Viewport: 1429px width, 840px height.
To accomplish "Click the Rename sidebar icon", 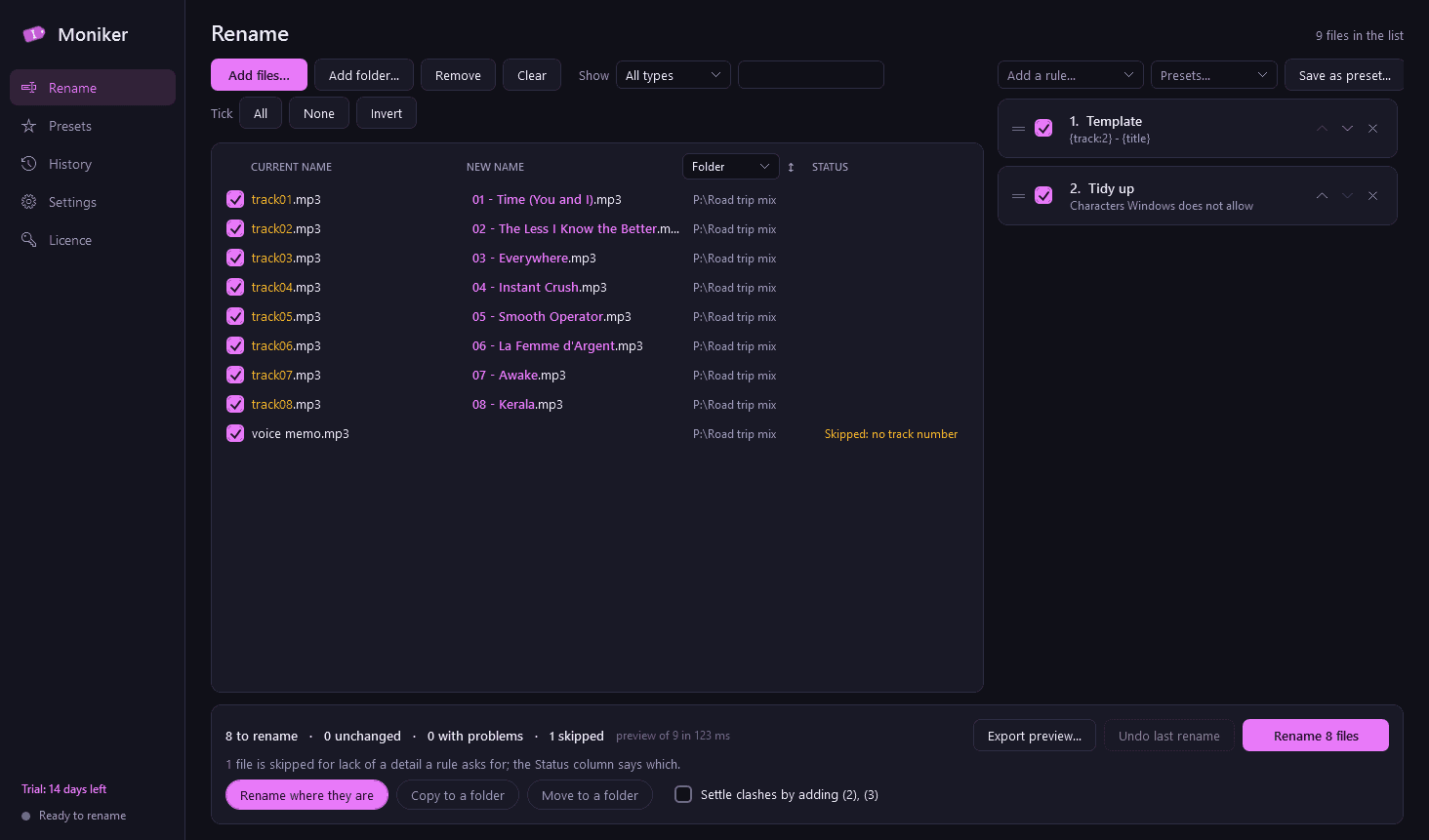I will point(29,88).
